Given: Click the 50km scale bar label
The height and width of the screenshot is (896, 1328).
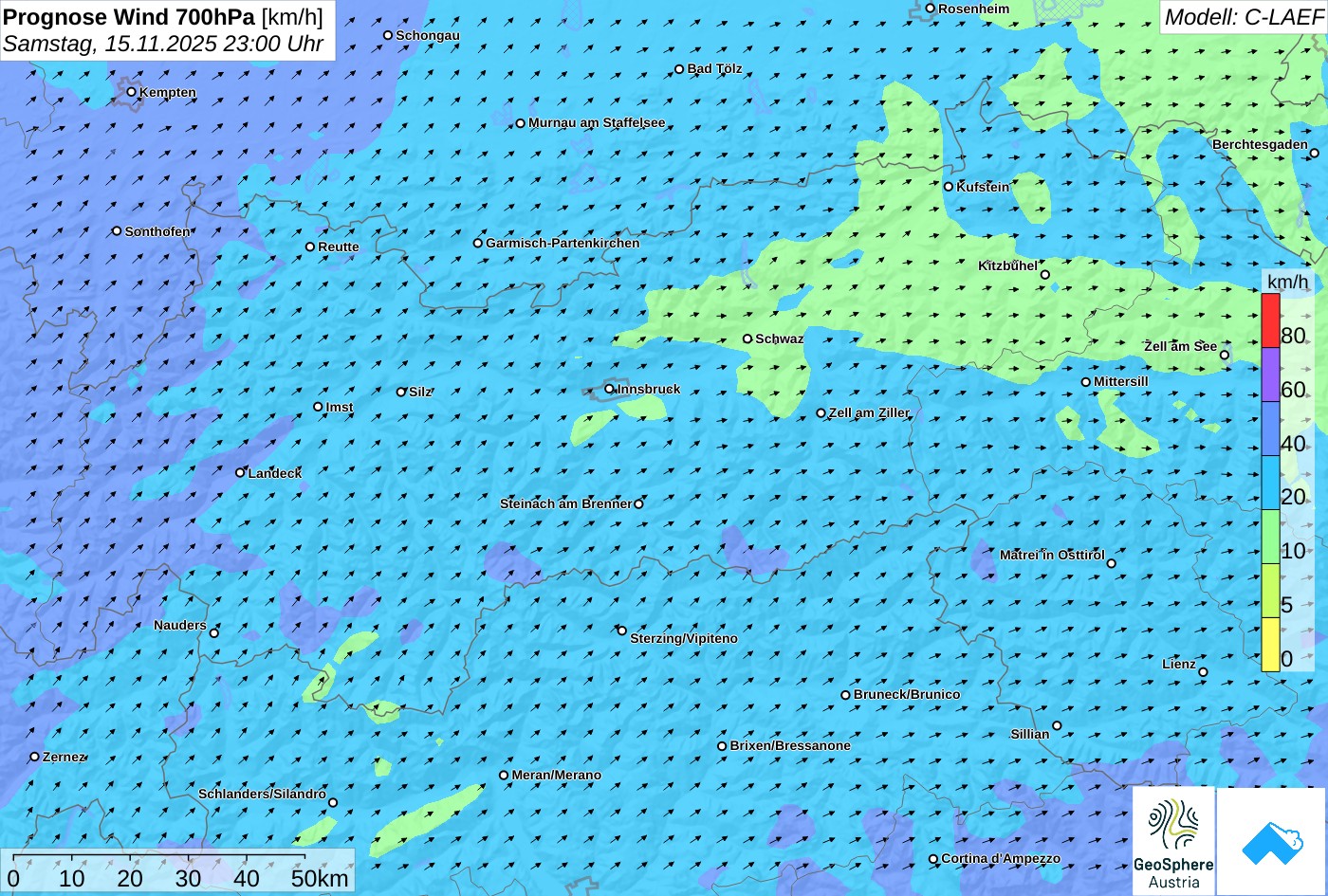Looking at the screenshot, I should [320, 878].
